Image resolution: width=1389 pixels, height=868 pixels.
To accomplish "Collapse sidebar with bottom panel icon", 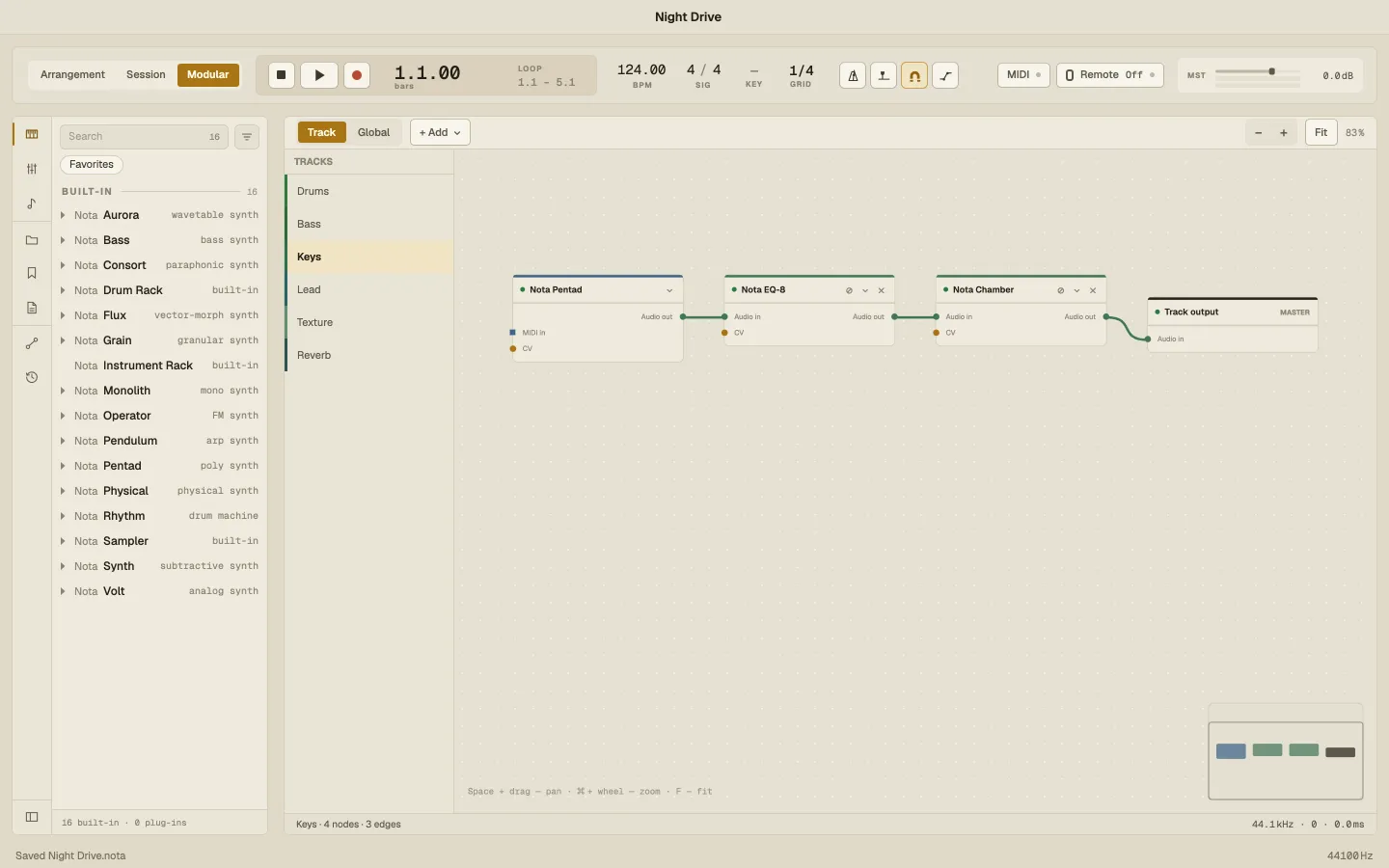I will point(32,817).
